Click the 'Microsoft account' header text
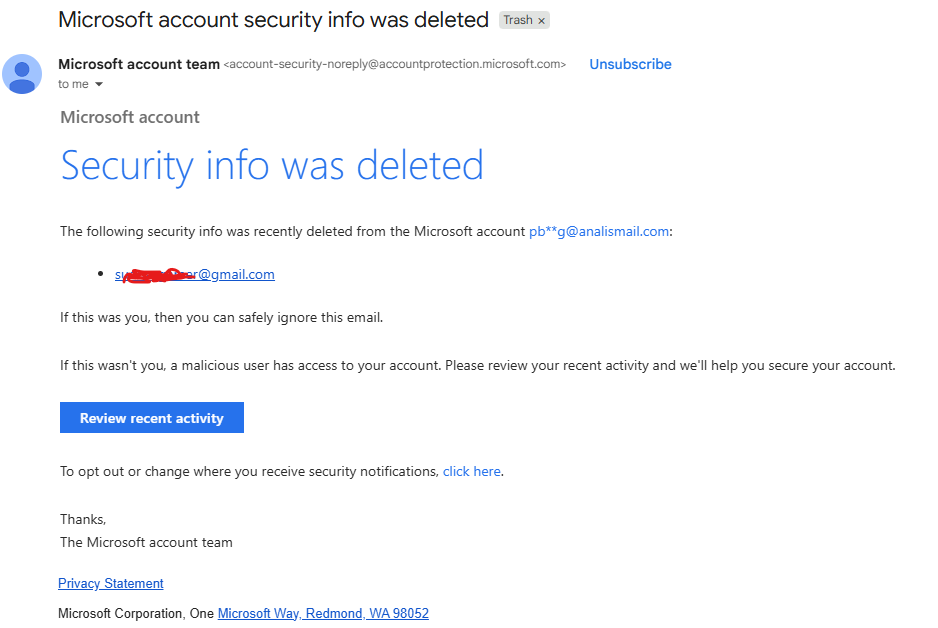Image resolution: width=938 pixels, height=628 pixels. 130,117
